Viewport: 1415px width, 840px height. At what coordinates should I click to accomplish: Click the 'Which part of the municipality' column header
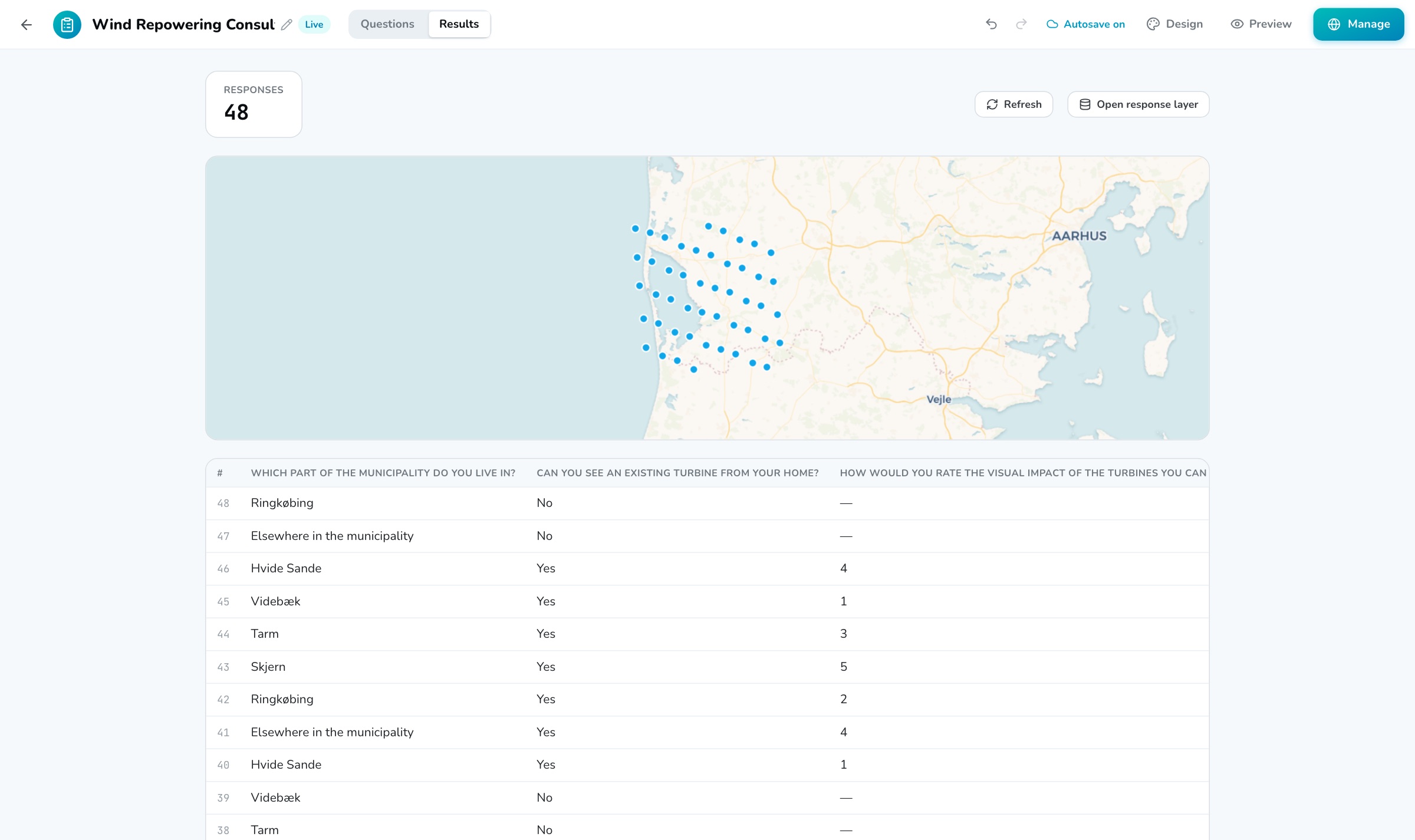click(383, 473)
